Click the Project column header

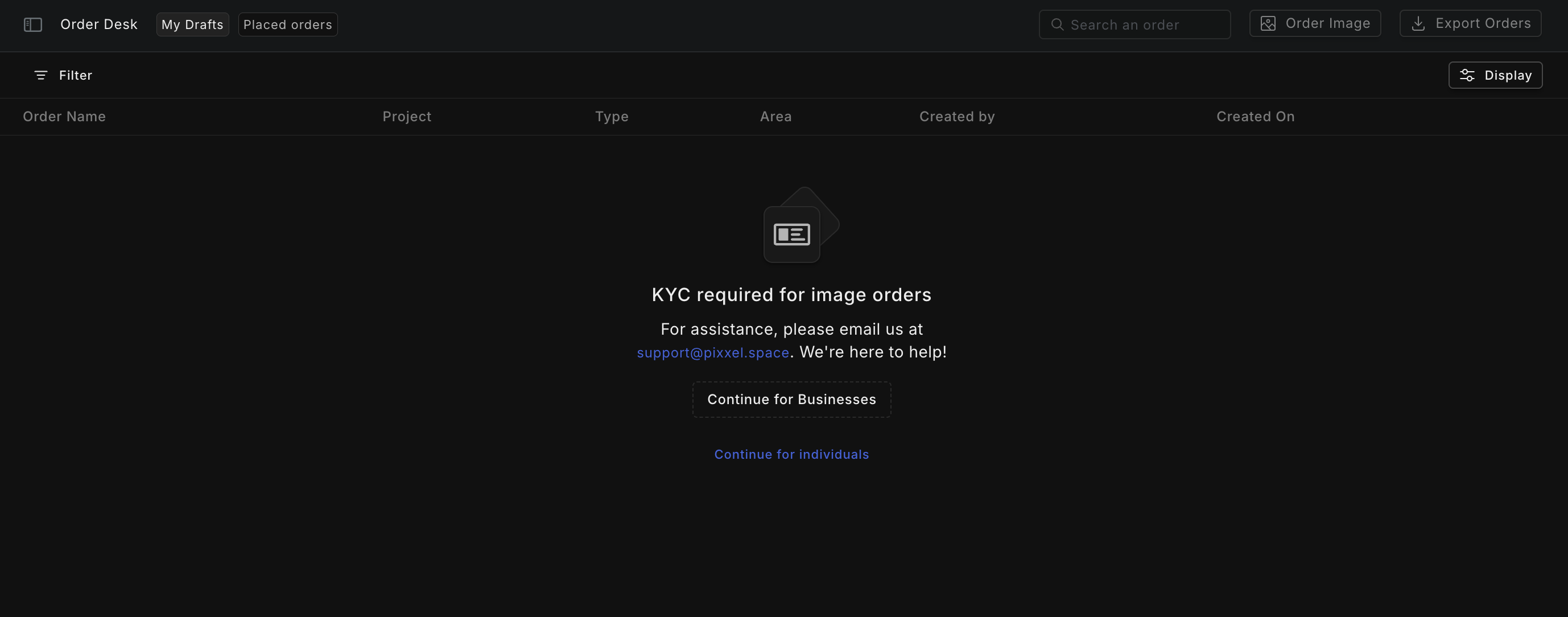(407, 116)
